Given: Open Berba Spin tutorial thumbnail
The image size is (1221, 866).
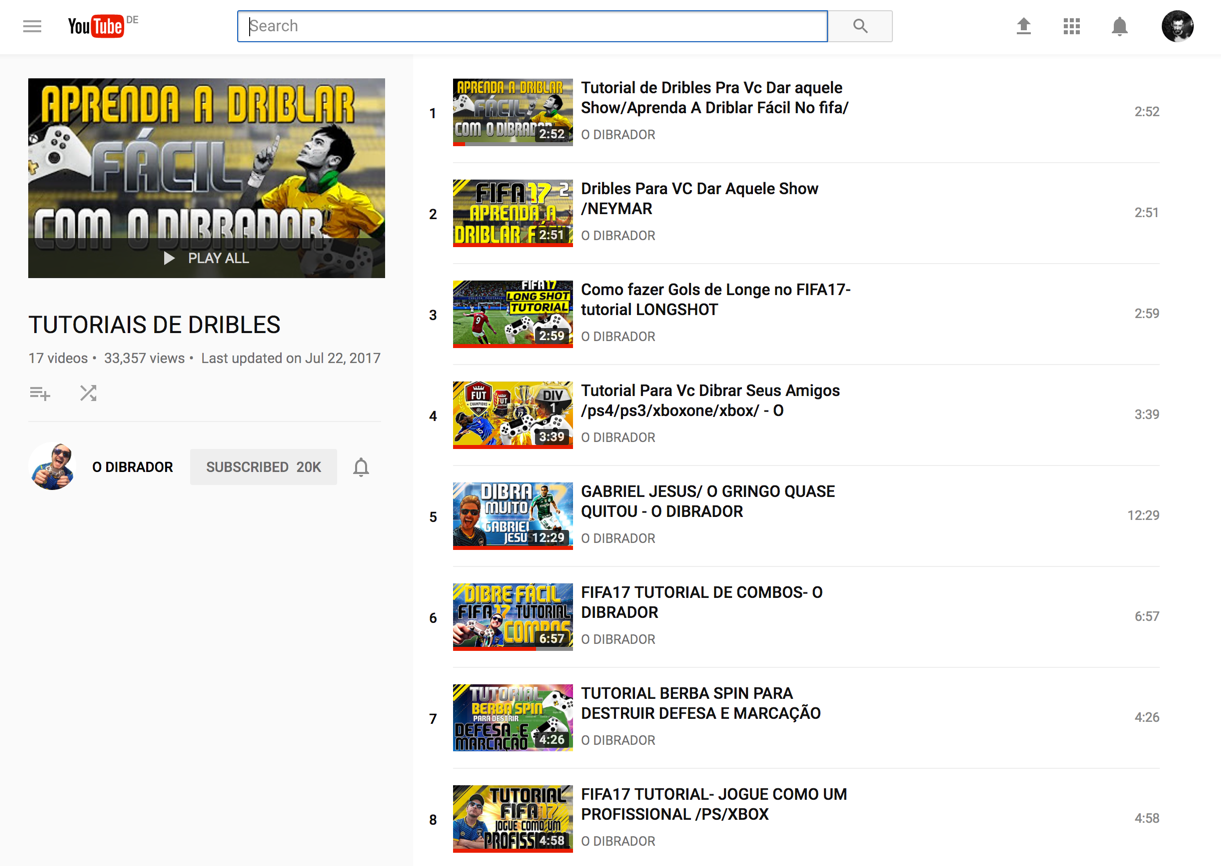Looking at the screenshot, I should point(512,718).
